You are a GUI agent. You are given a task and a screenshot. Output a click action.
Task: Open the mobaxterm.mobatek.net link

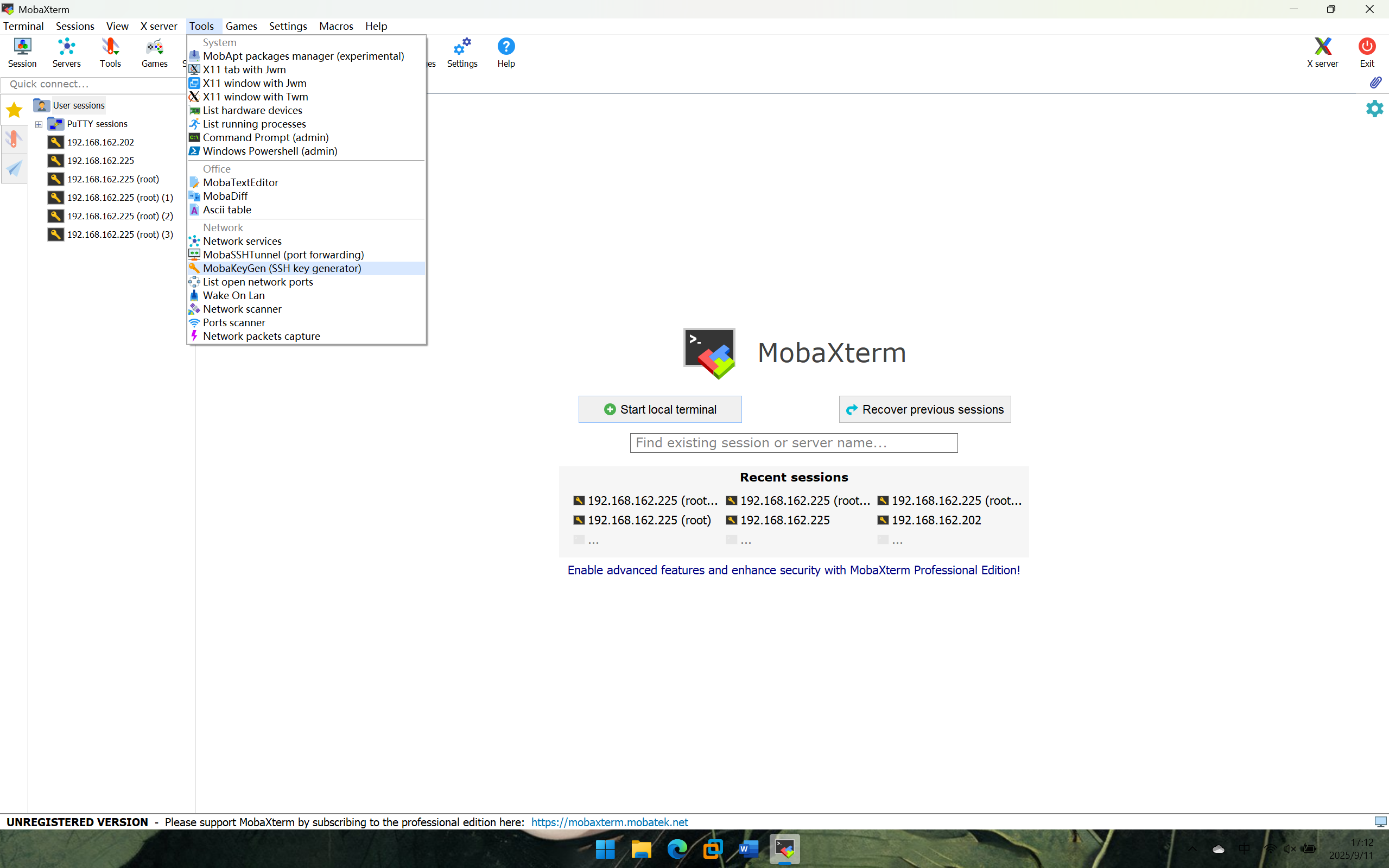pos(609,822)
